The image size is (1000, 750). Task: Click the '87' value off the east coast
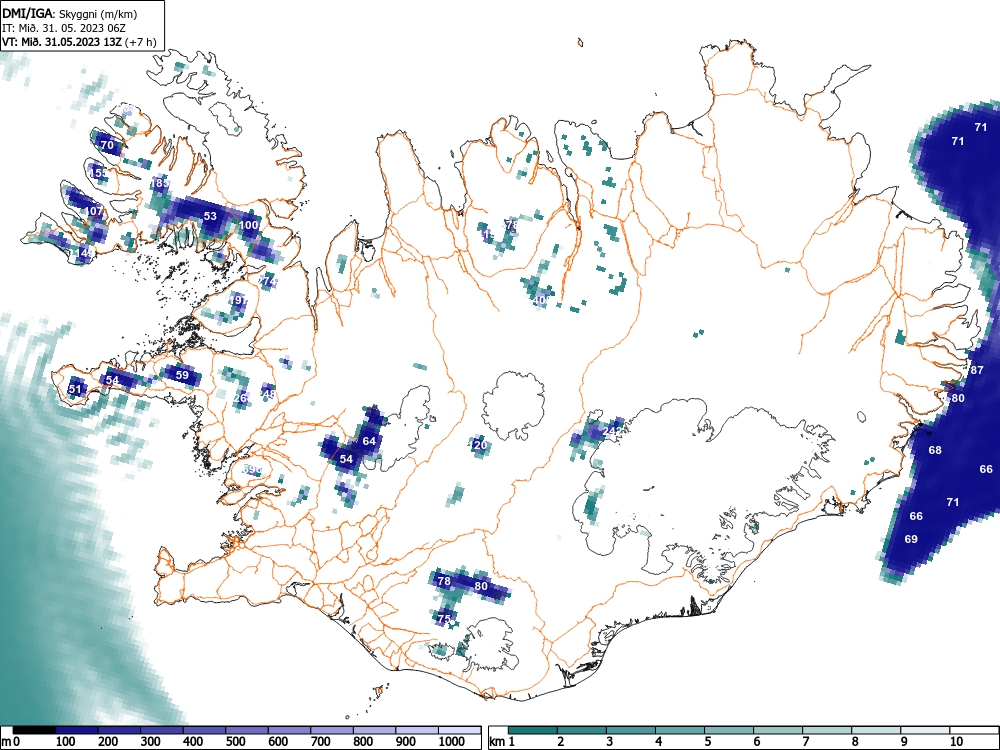click(977, 370)
